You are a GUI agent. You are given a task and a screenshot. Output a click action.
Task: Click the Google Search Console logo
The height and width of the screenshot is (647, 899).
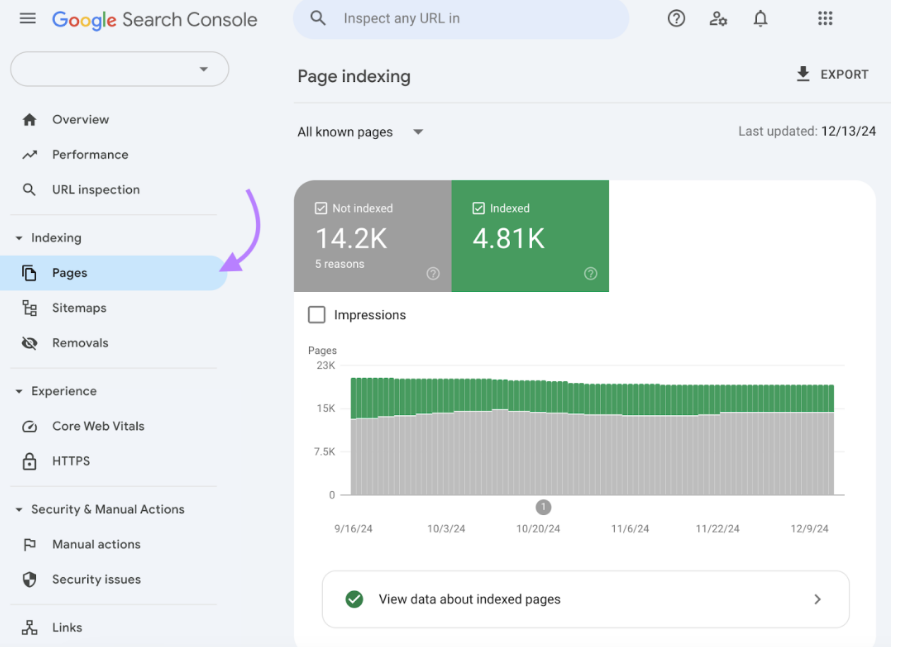point(155,20)
